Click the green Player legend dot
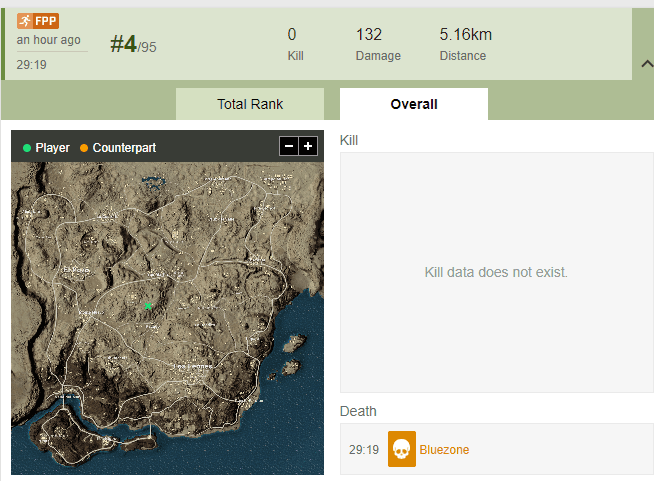This screenshot has width=654, height=481. [27, 148]
